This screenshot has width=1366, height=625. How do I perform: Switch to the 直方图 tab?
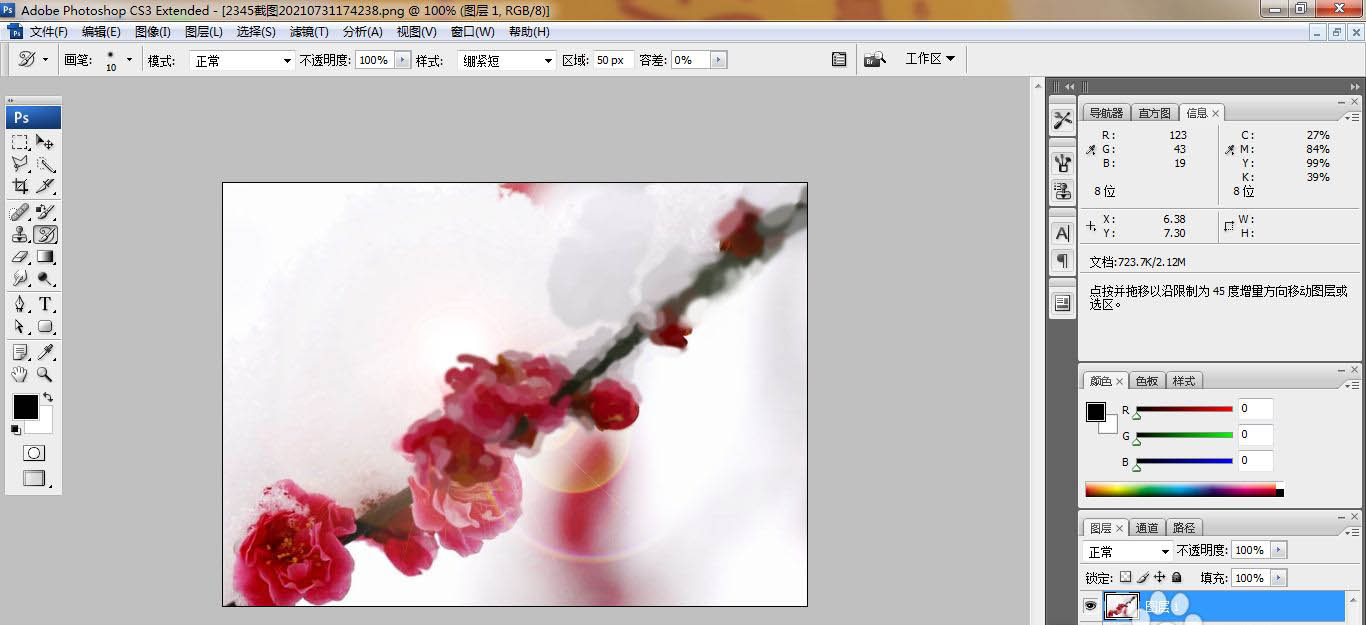1155,113
